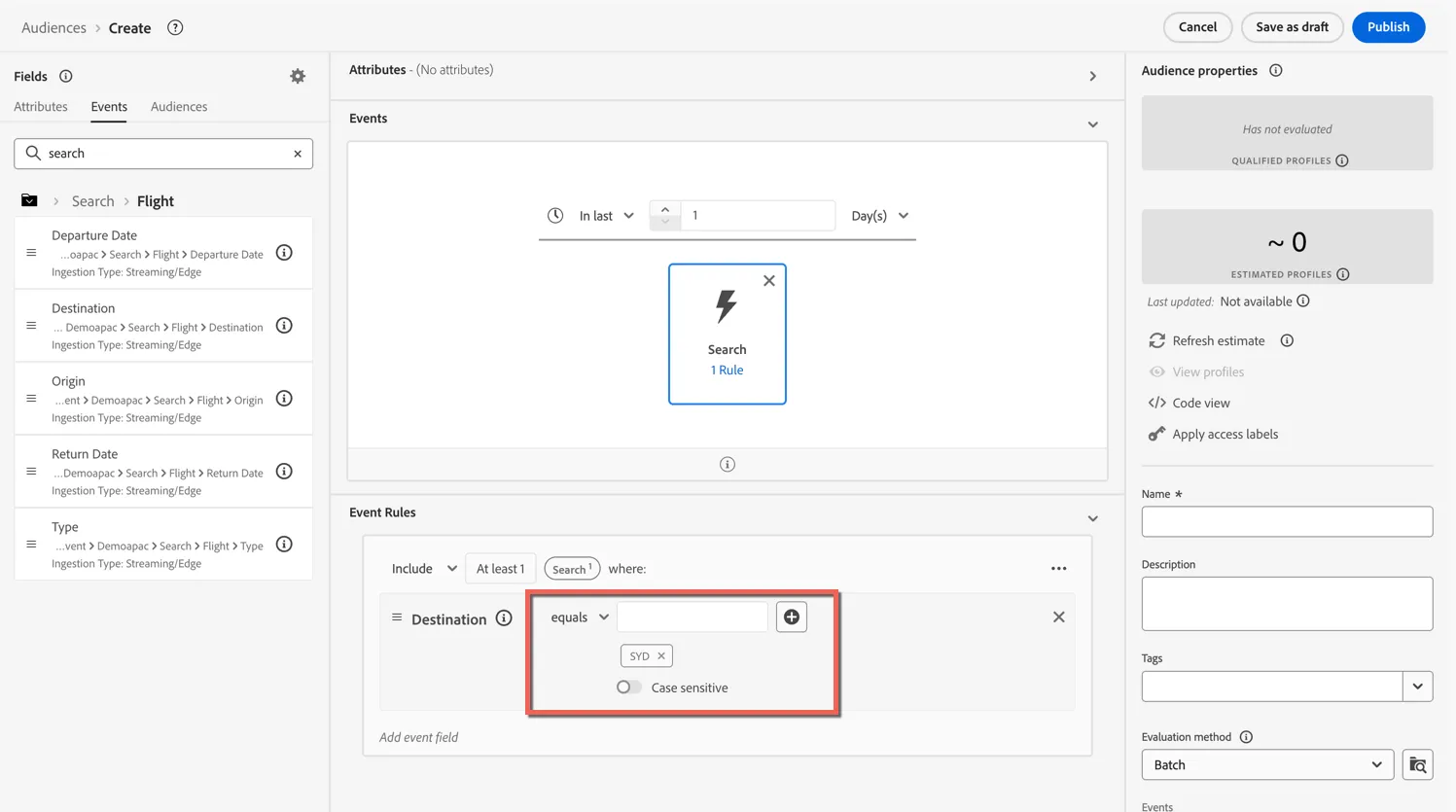Open evaluation method browse icon
The height and width of the screenshot is (812, 1456).
[1417, 765]
